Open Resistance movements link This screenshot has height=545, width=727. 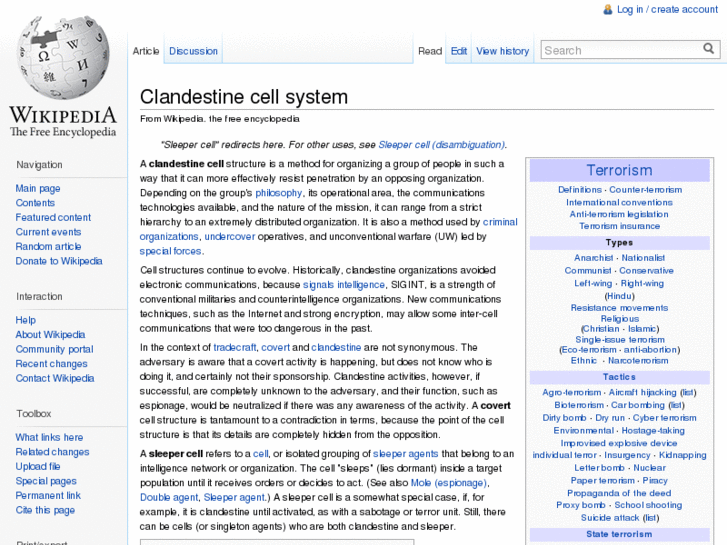(x=619, y=308)
